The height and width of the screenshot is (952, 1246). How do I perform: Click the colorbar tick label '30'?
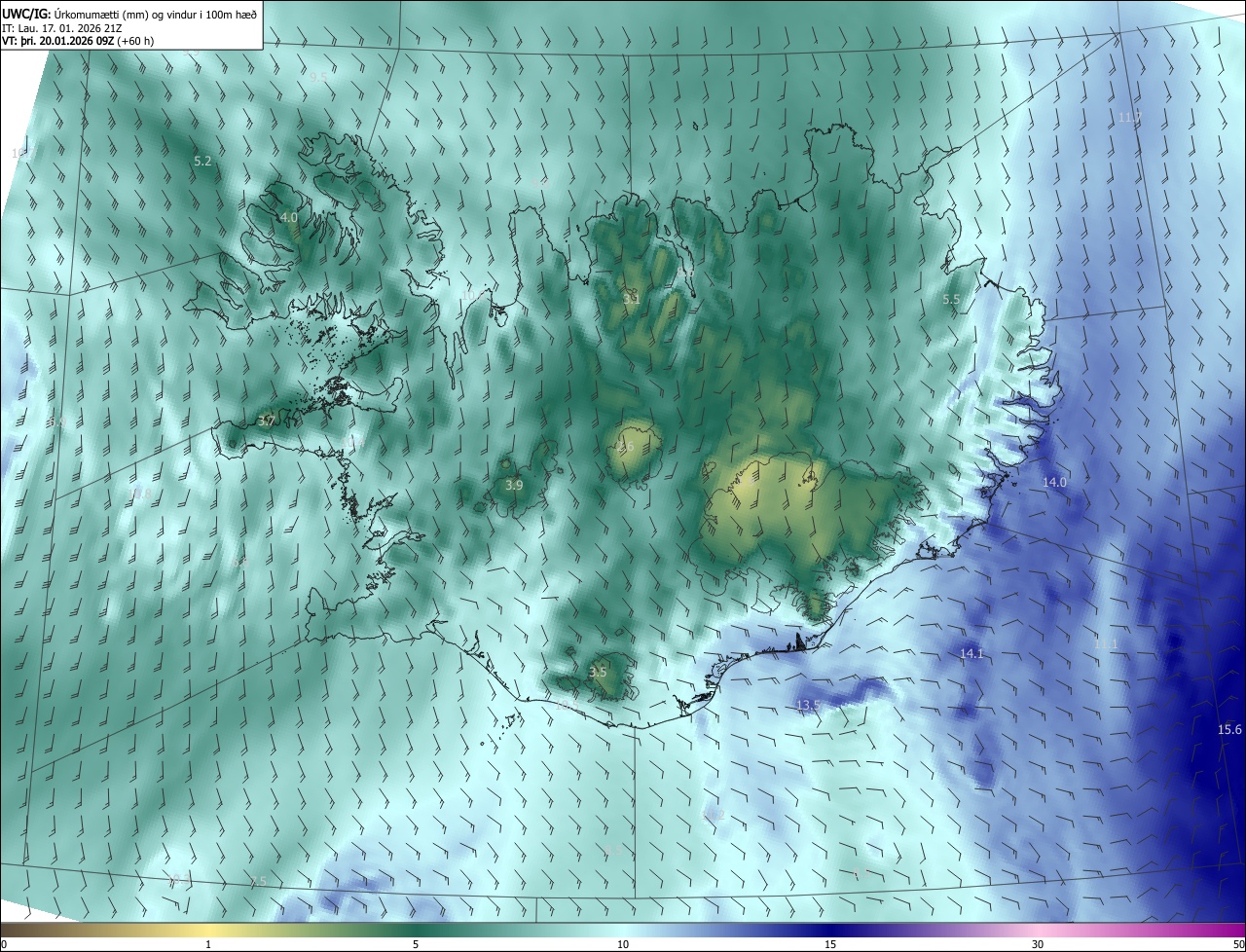pyautogui.click(x=1038, y=944)
